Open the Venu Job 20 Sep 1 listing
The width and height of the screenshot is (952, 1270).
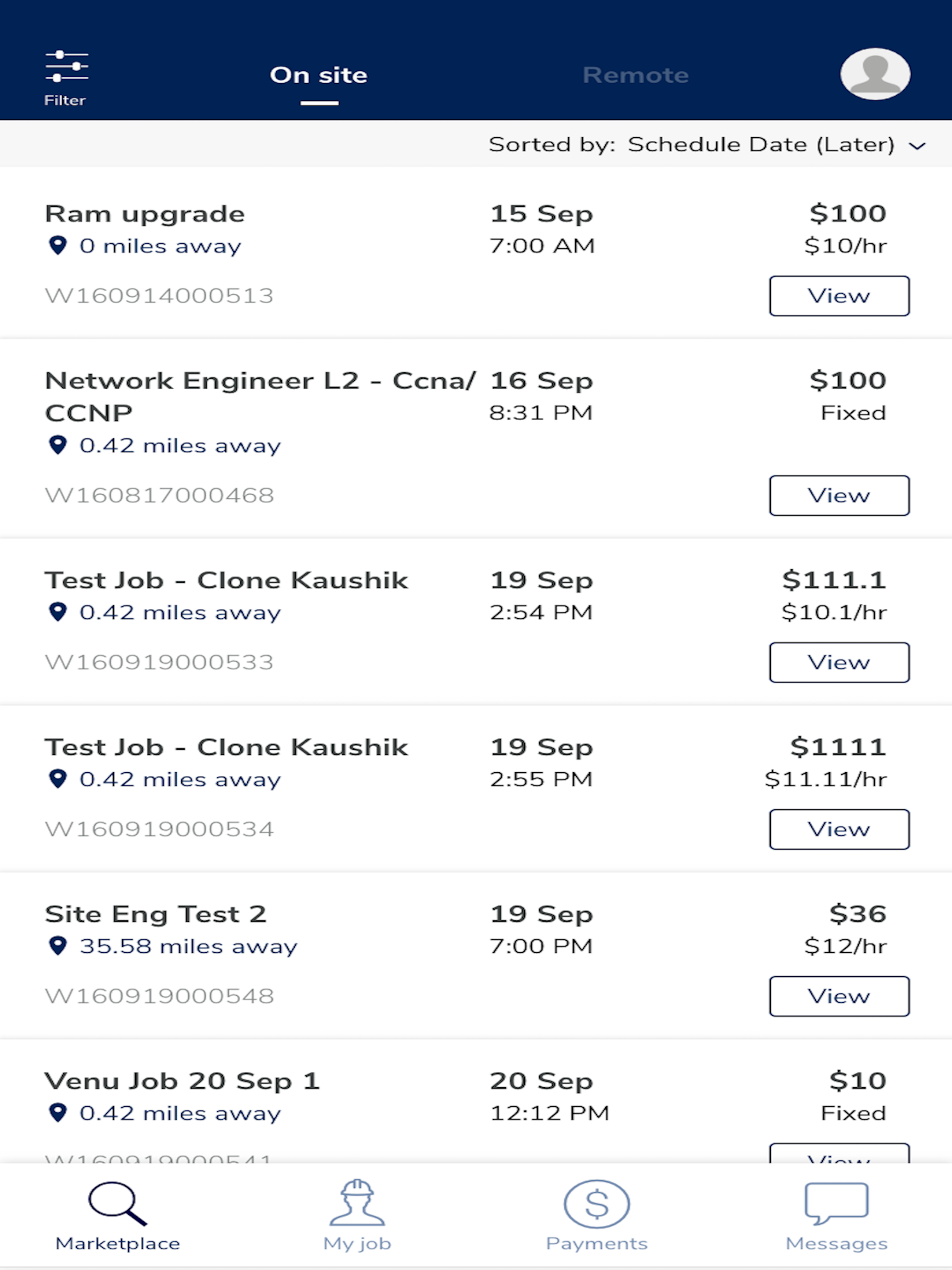point(182,1081)
